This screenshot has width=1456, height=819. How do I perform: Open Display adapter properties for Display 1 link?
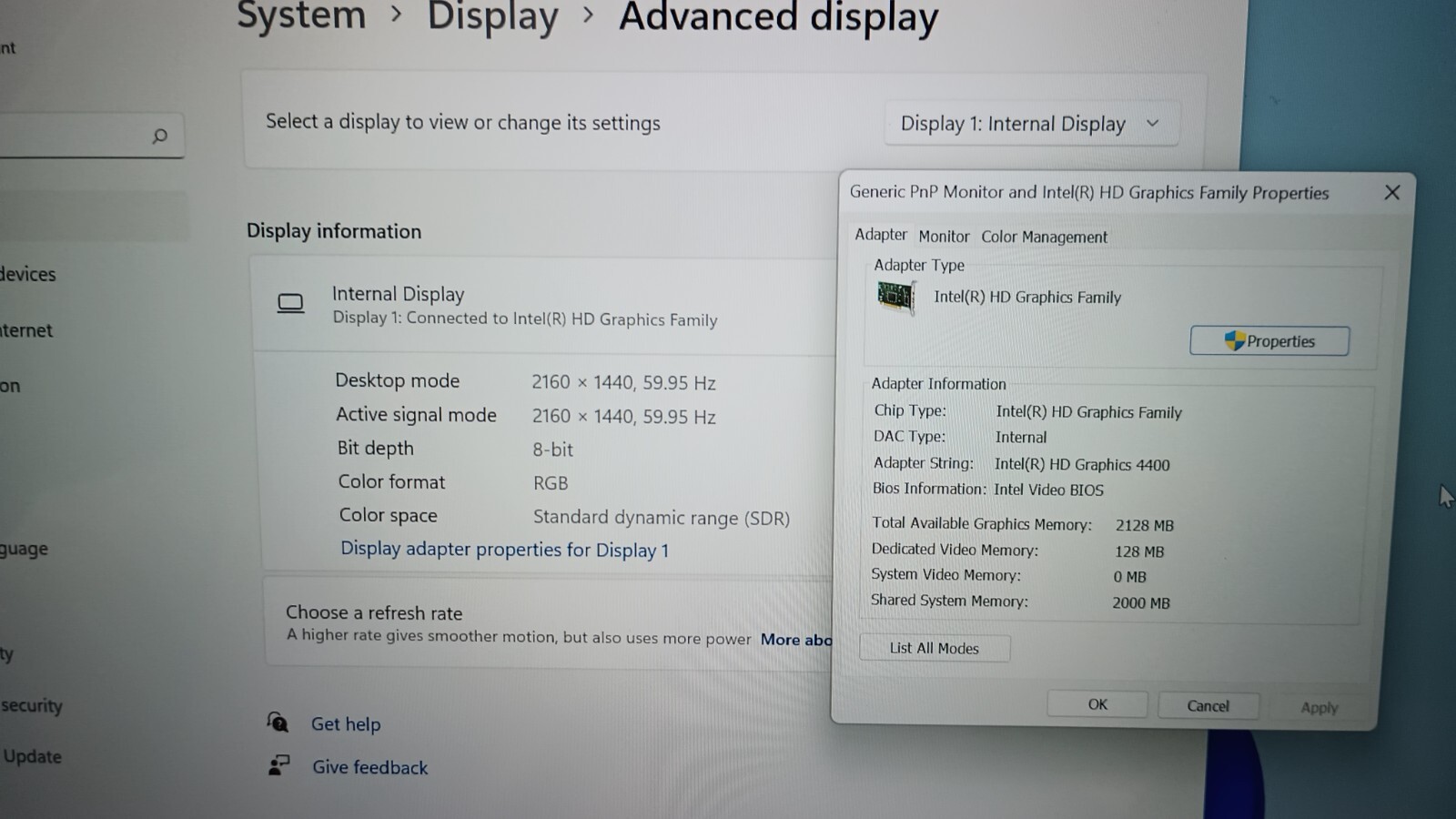point(504,549)
